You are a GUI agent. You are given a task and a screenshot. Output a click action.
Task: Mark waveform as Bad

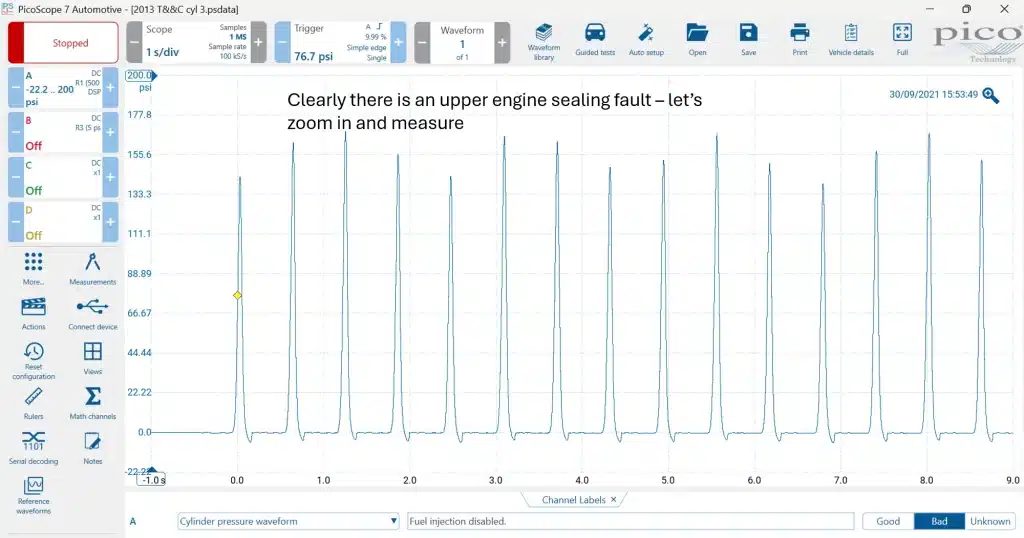[939, 521]
